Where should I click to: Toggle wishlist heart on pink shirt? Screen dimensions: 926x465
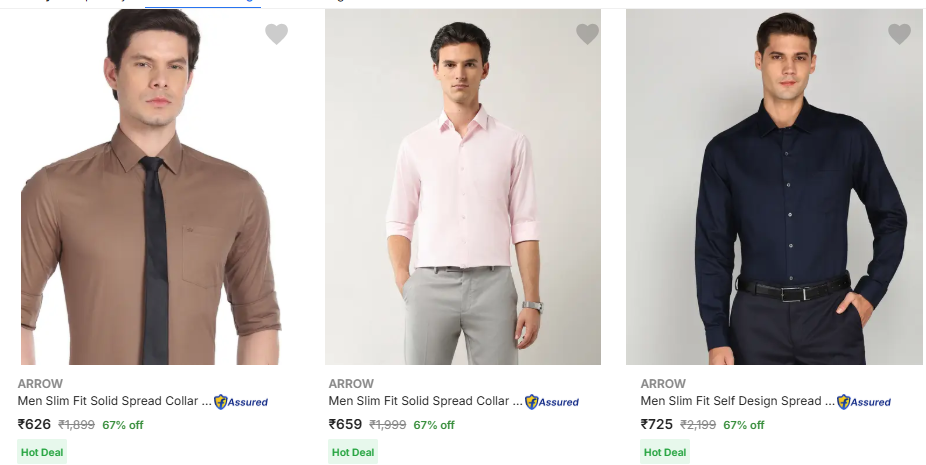[x=587, y=35]
